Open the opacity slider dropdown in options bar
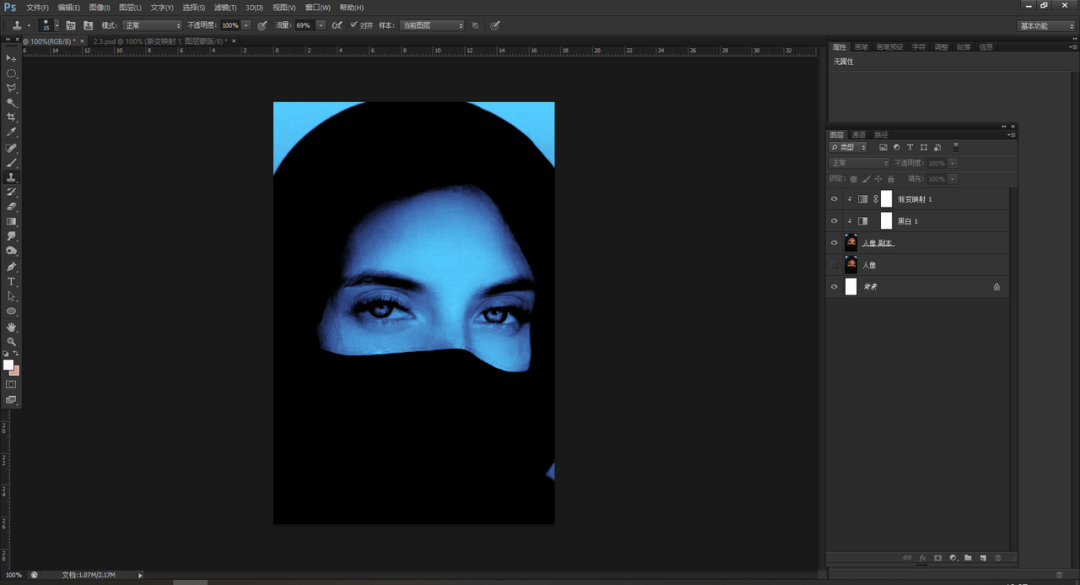This screenshot has width=1080, height=585. tap(246, 25)
